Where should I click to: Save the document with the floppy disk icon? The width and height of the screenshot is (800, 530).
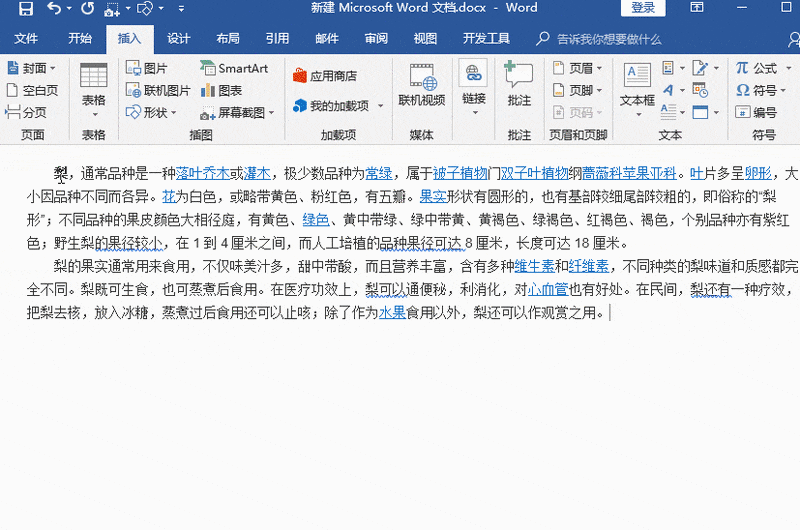(26, 8)
